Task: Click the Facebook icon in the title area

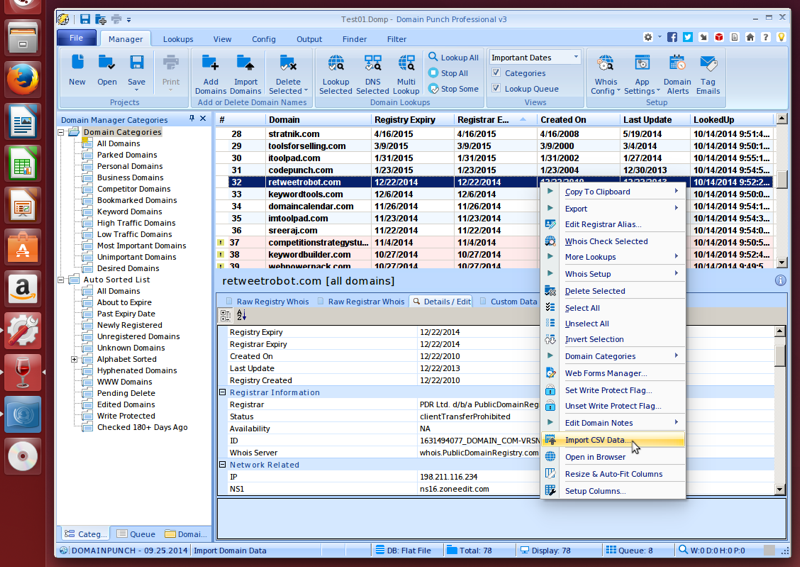Action: pos(672,37)
